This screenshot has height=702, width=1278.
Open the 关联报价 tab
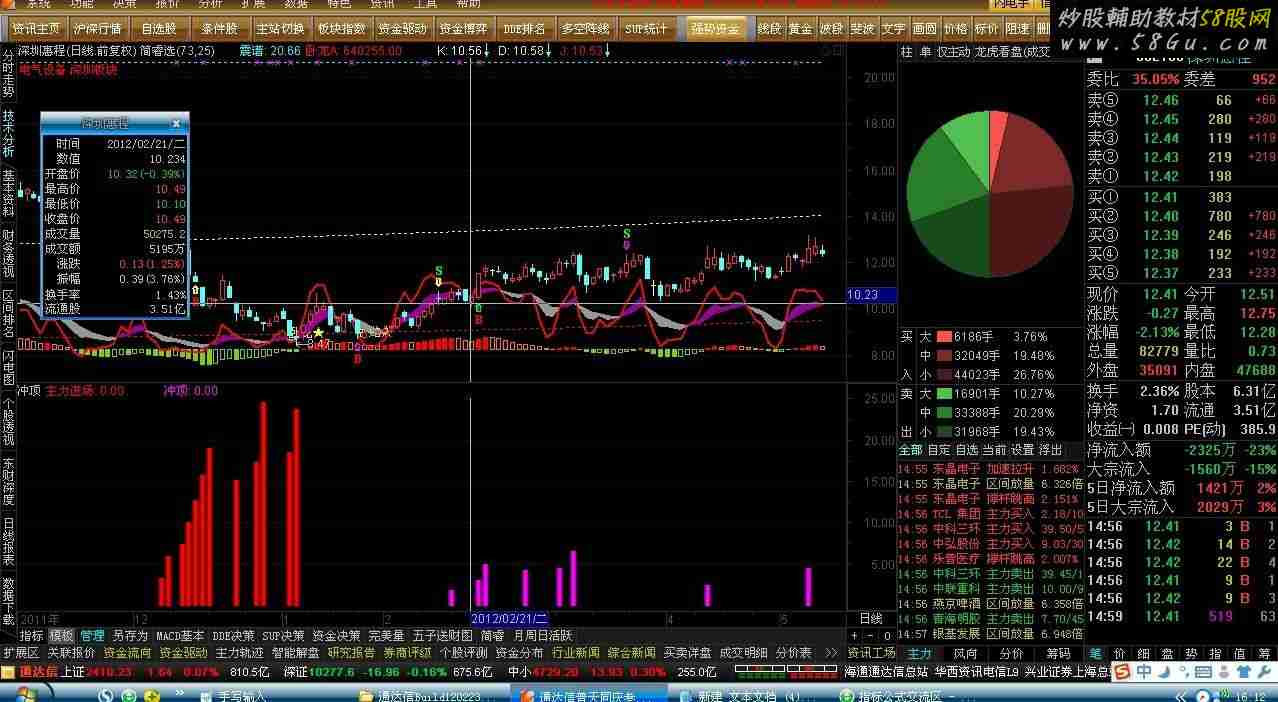[72, 653]
